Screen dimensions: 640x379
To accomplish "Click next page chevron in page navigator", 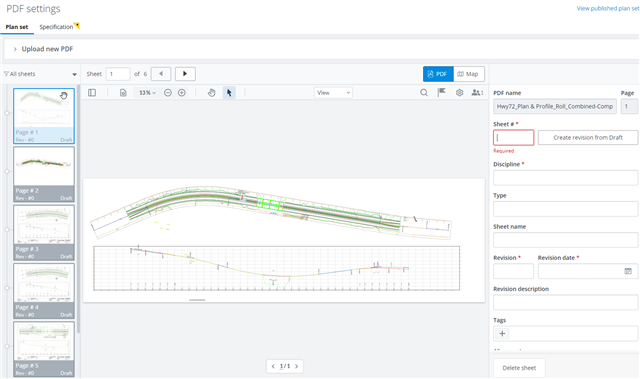I will (x=297, y=366).
